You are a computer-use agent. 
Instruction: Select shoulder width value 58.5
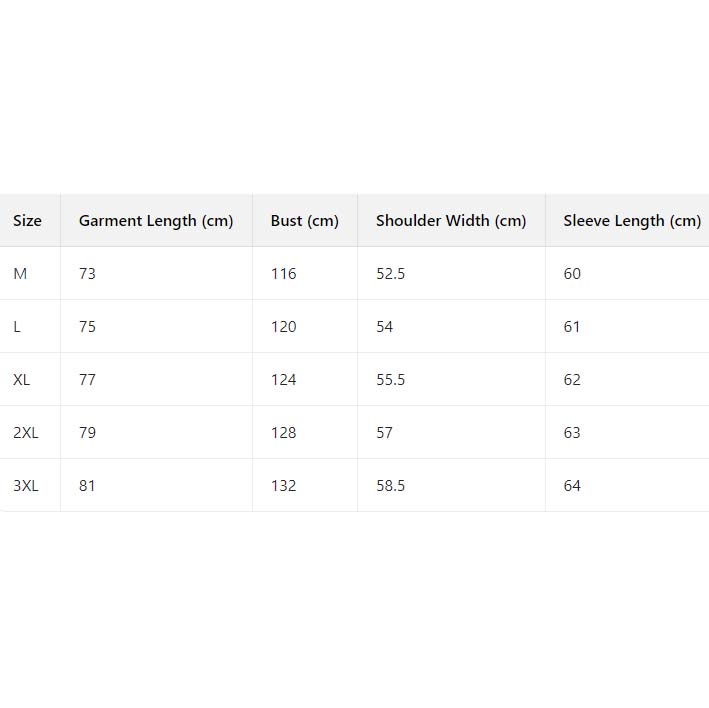[x=390, y=486]
